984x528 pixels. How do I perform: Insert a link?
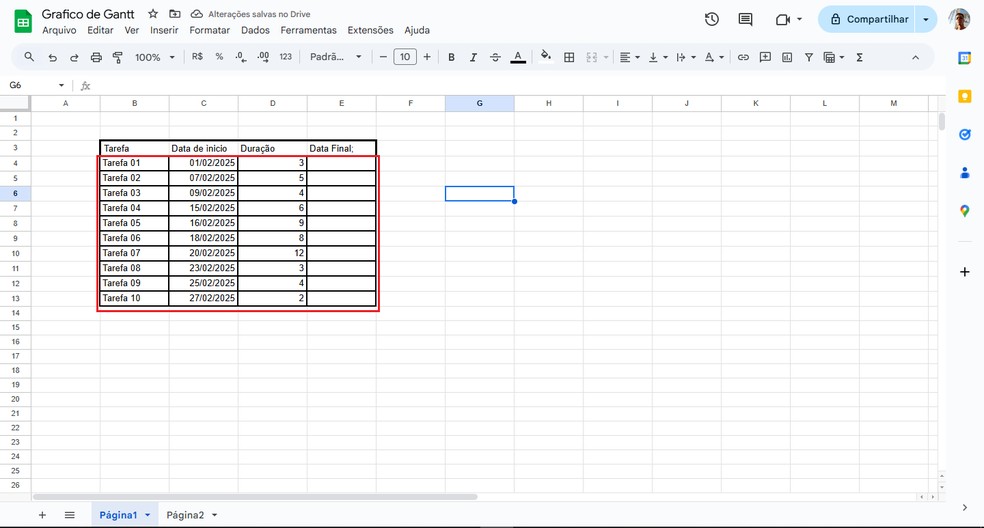pyautogui.click(x=743, y=57)
